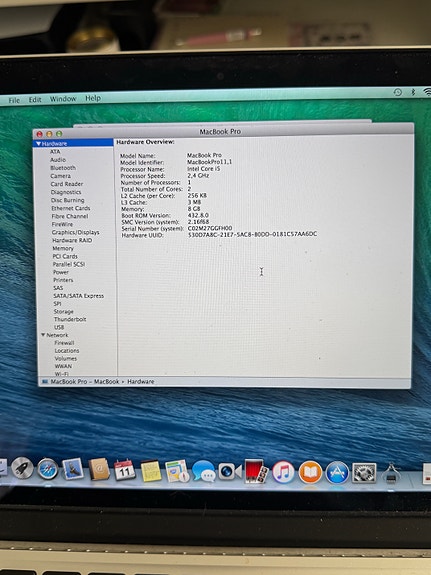The image size is (431, 575).
Task: Select PCI Cards in sidebar
Action: [65, 256]
